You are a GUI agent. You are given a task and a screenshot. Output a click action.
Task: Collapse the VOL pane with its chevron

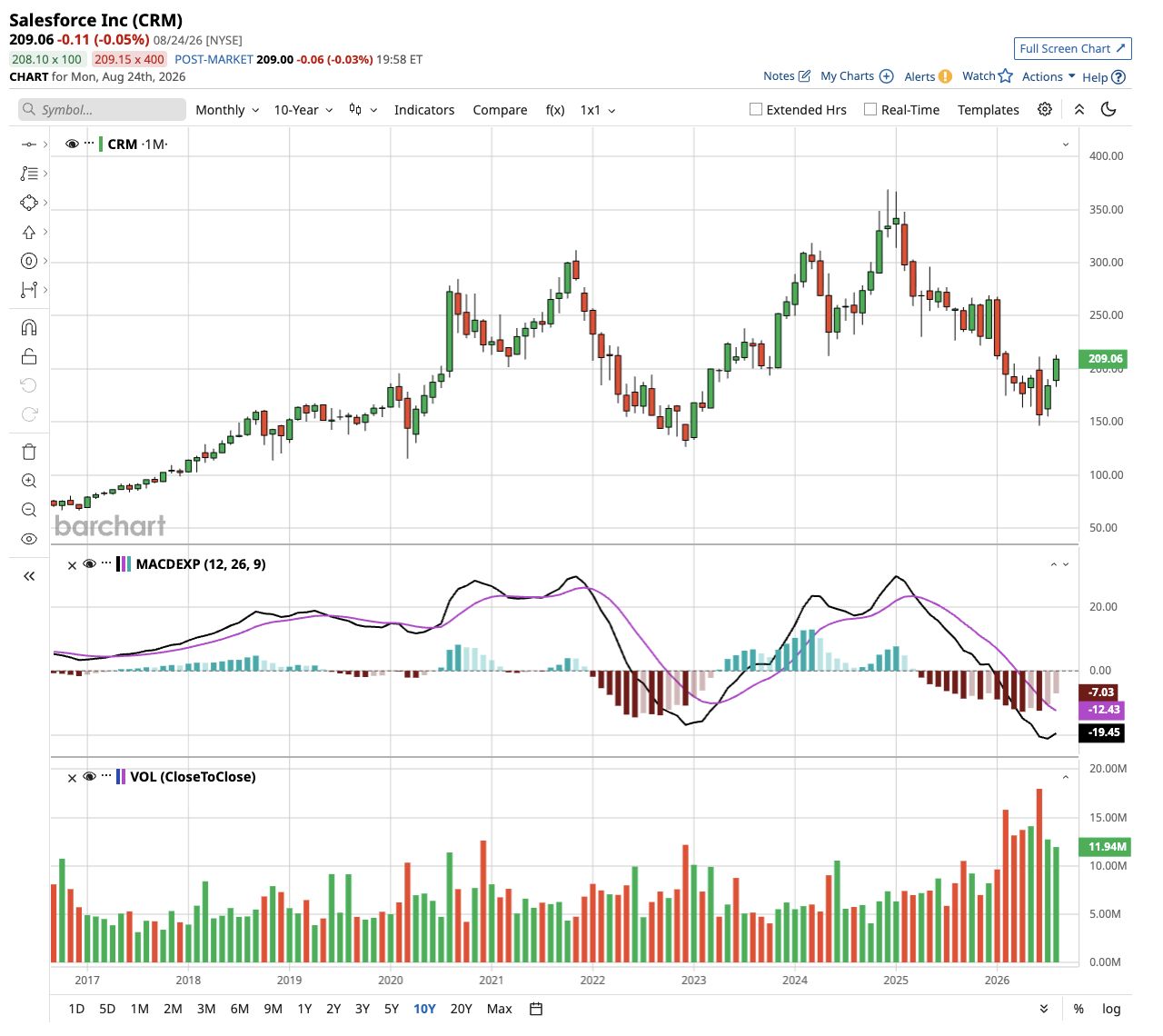click(x=1066, y=777)
